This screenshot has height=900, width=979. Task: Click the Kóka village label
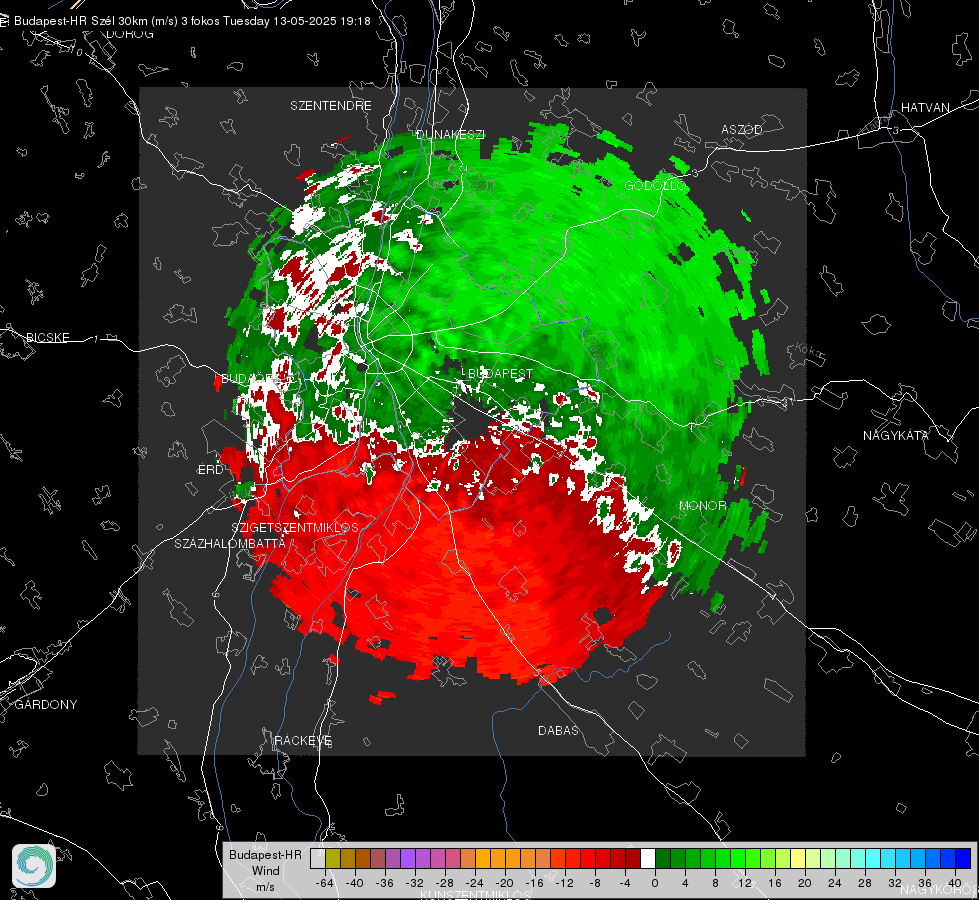[809, 350]
